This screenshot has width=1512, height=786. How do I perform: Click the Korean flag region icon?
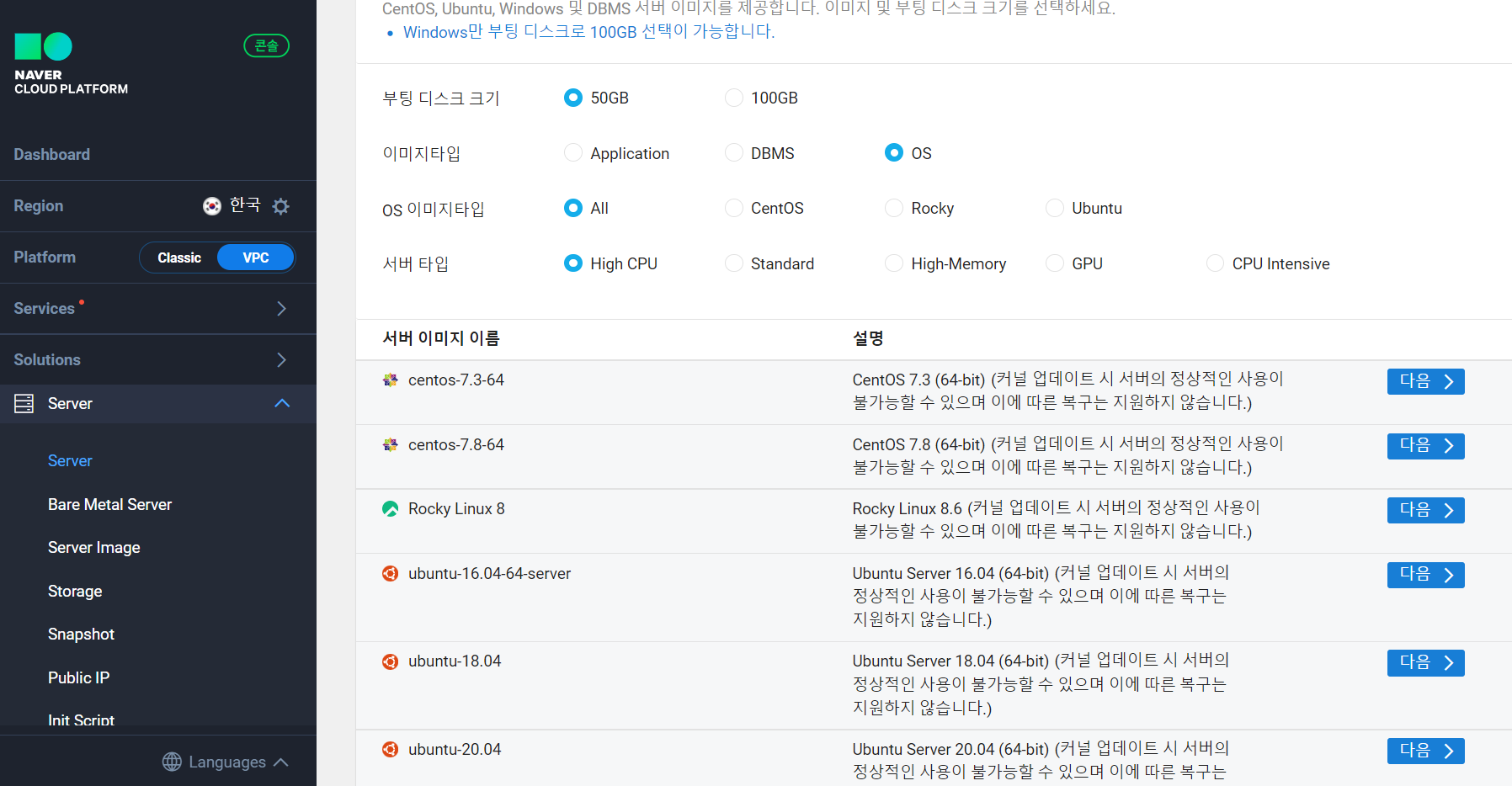212,206
